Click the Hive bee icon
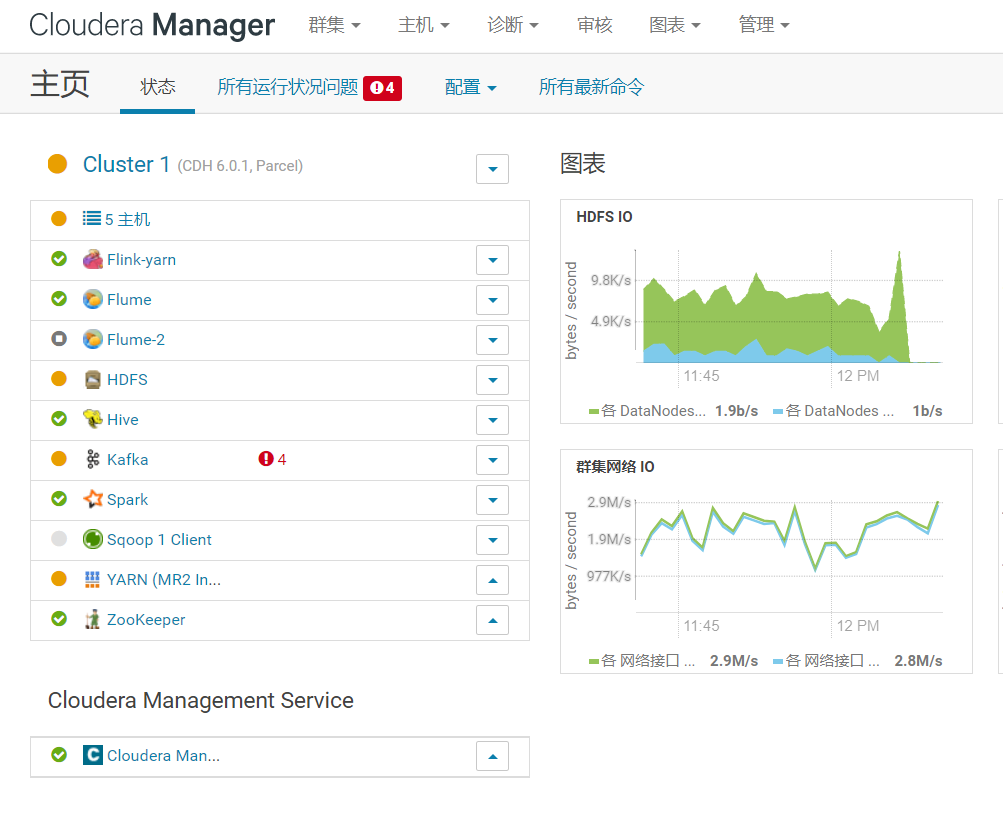 click(x=93, y=419)
